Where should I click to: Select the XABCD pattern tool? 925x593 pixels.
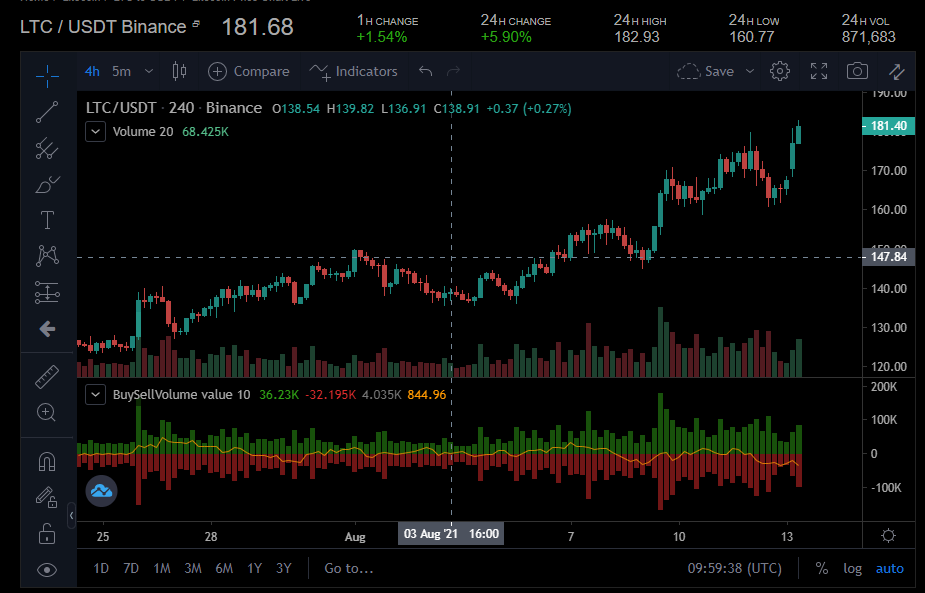pyautogui.click(x=47, y=255)
